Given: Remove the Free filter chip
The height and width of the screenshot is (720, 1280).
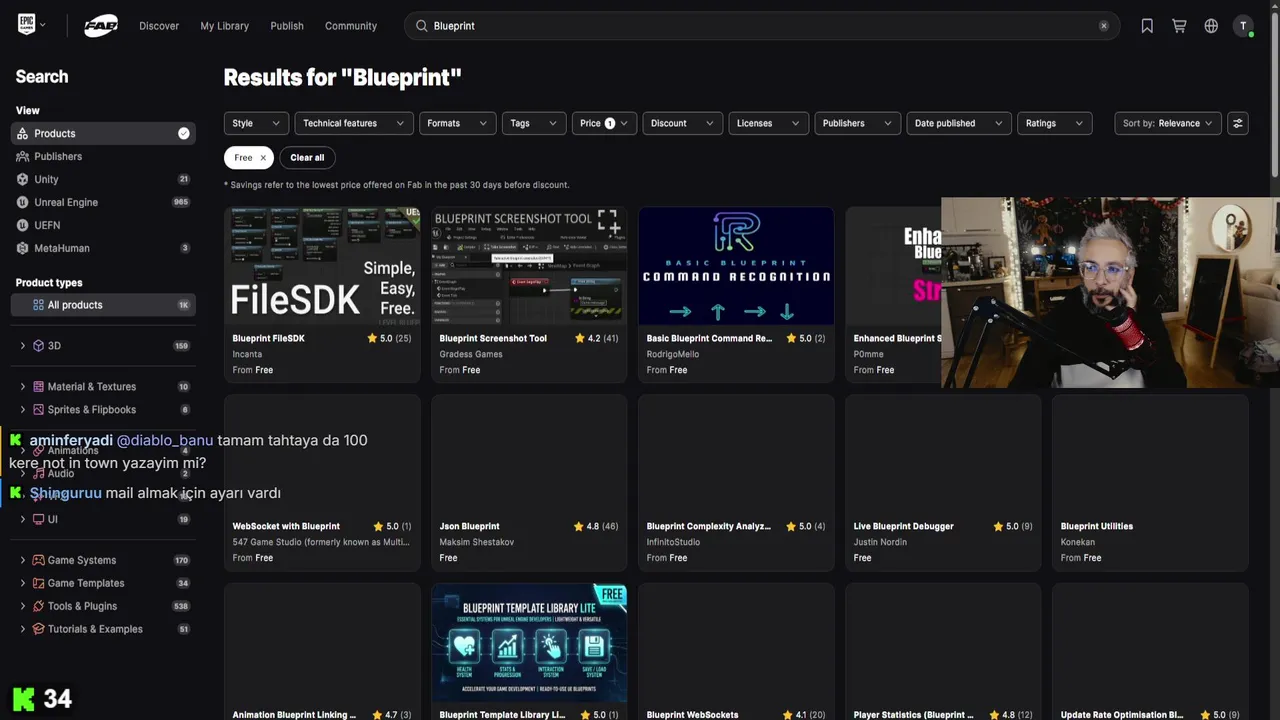Looking at the screenshot, I should coord(263,157).
